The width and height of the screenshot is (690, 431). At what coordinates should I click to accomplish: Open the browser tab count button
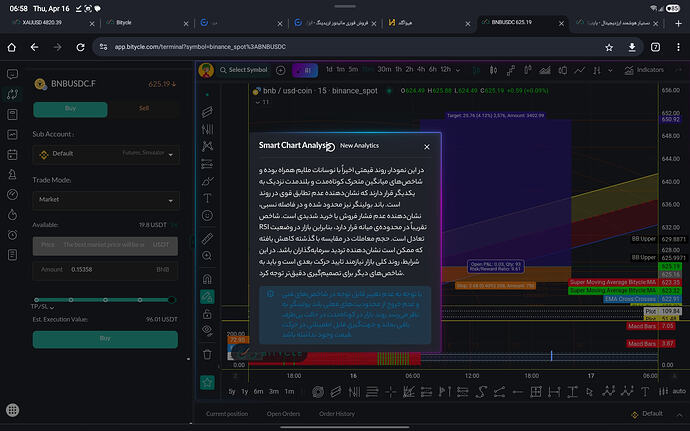[x=655, y=47]
